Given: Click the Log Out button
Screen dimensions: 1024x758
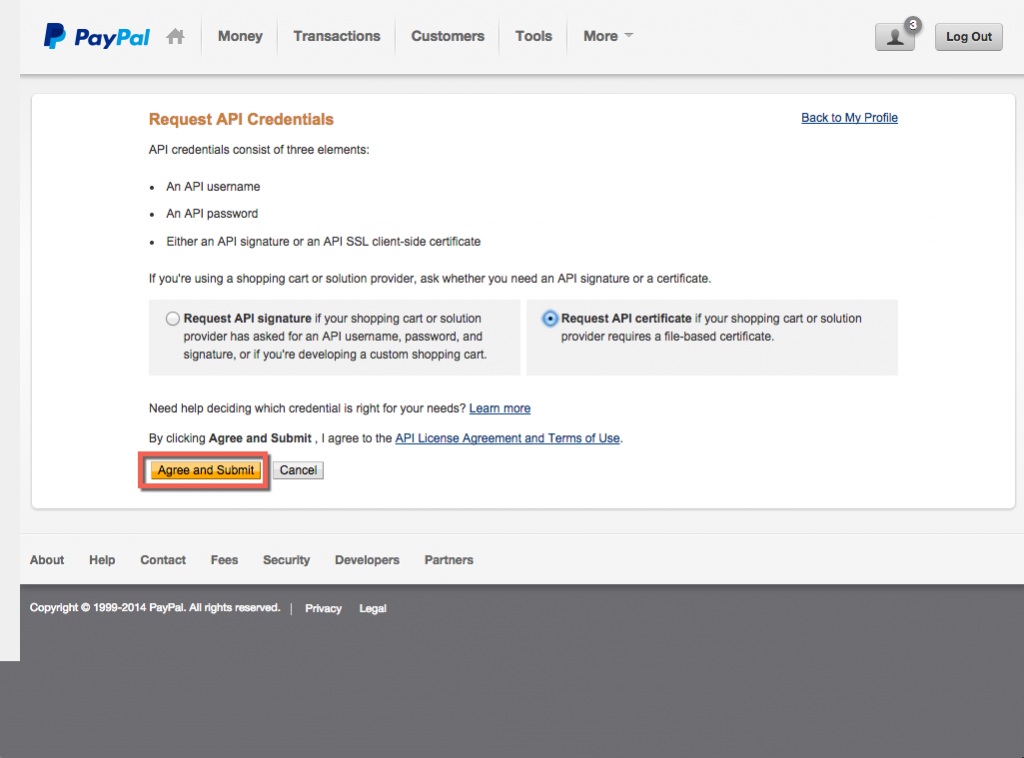Looking at the screenshot, I should (967, 36).
